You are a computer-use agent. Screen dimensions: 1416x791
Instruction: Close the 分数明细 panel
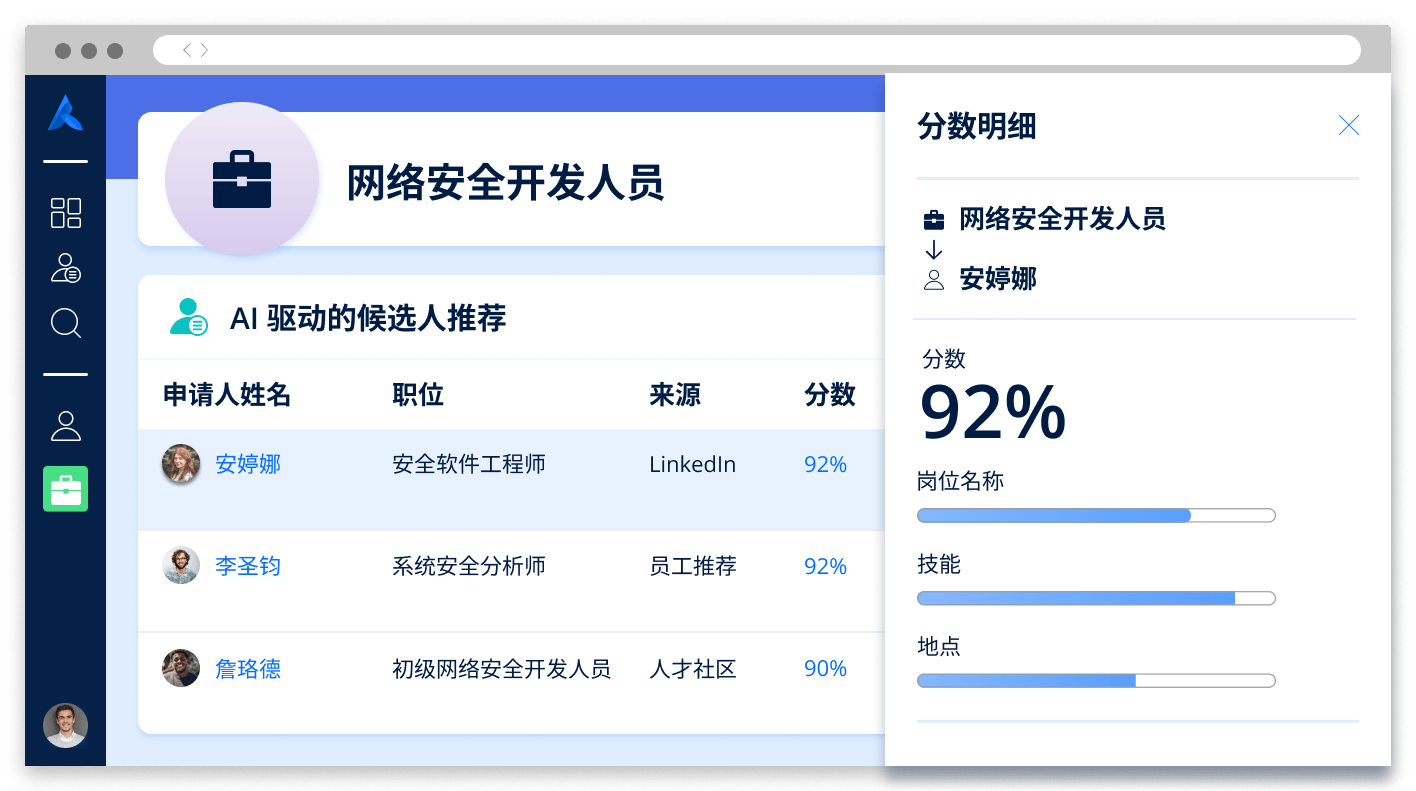point(1348,125)
